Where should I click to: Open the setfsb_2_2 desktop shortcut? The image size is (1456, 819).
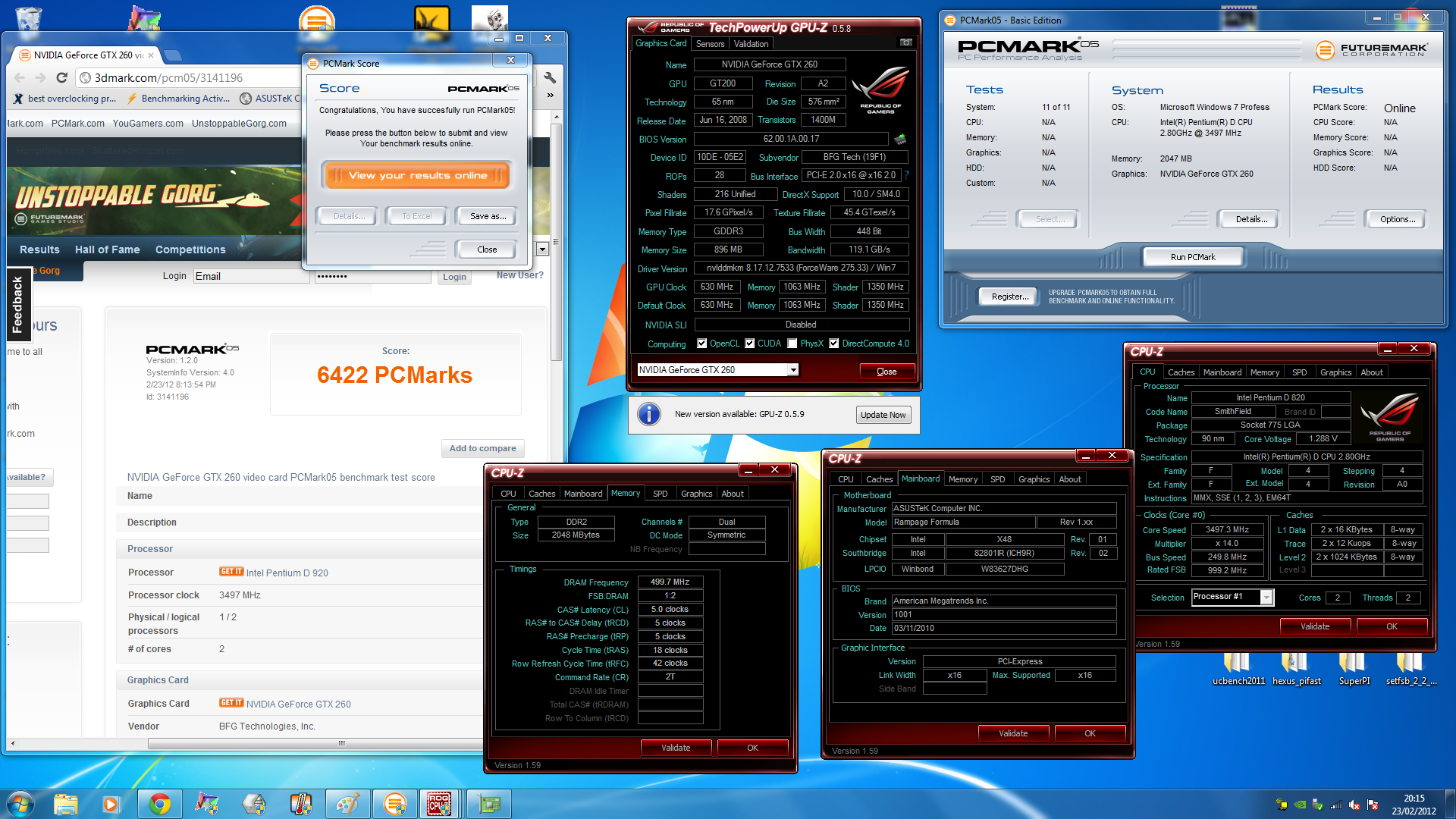[x=1410, y=669]
